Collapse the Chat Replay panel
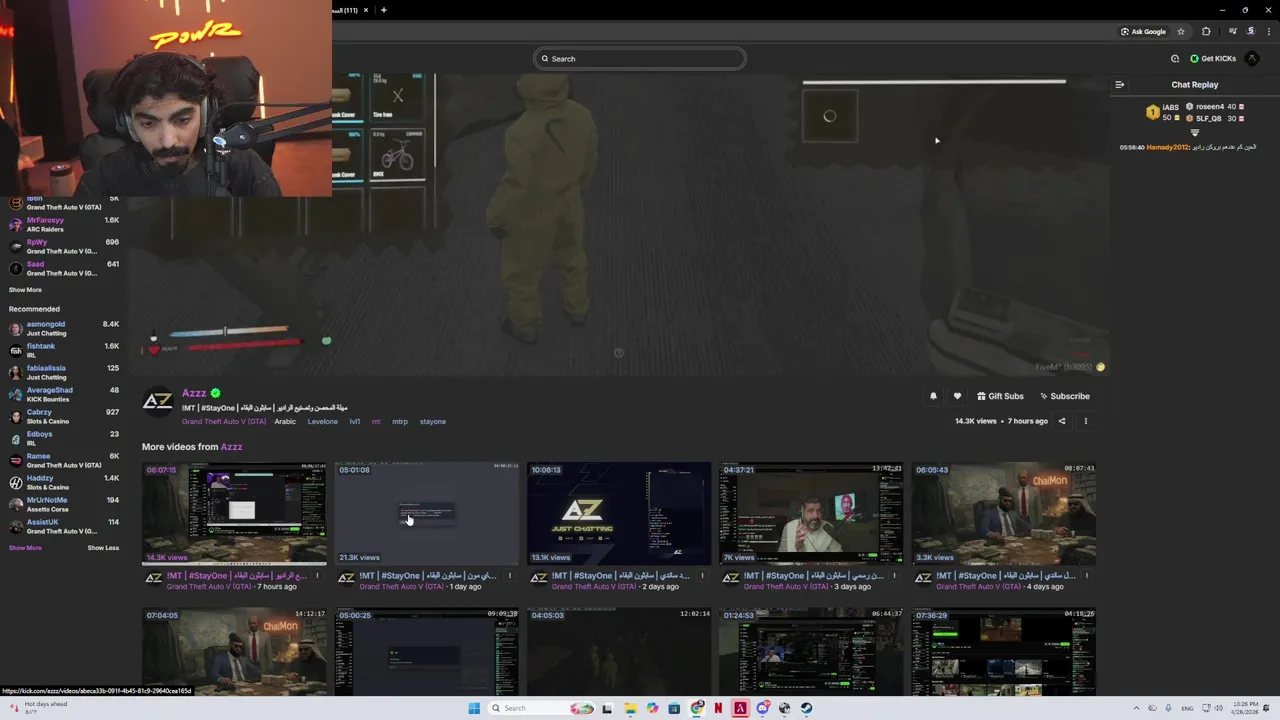This screenshot has width=1280, height=720. [x=1120, y=85]
